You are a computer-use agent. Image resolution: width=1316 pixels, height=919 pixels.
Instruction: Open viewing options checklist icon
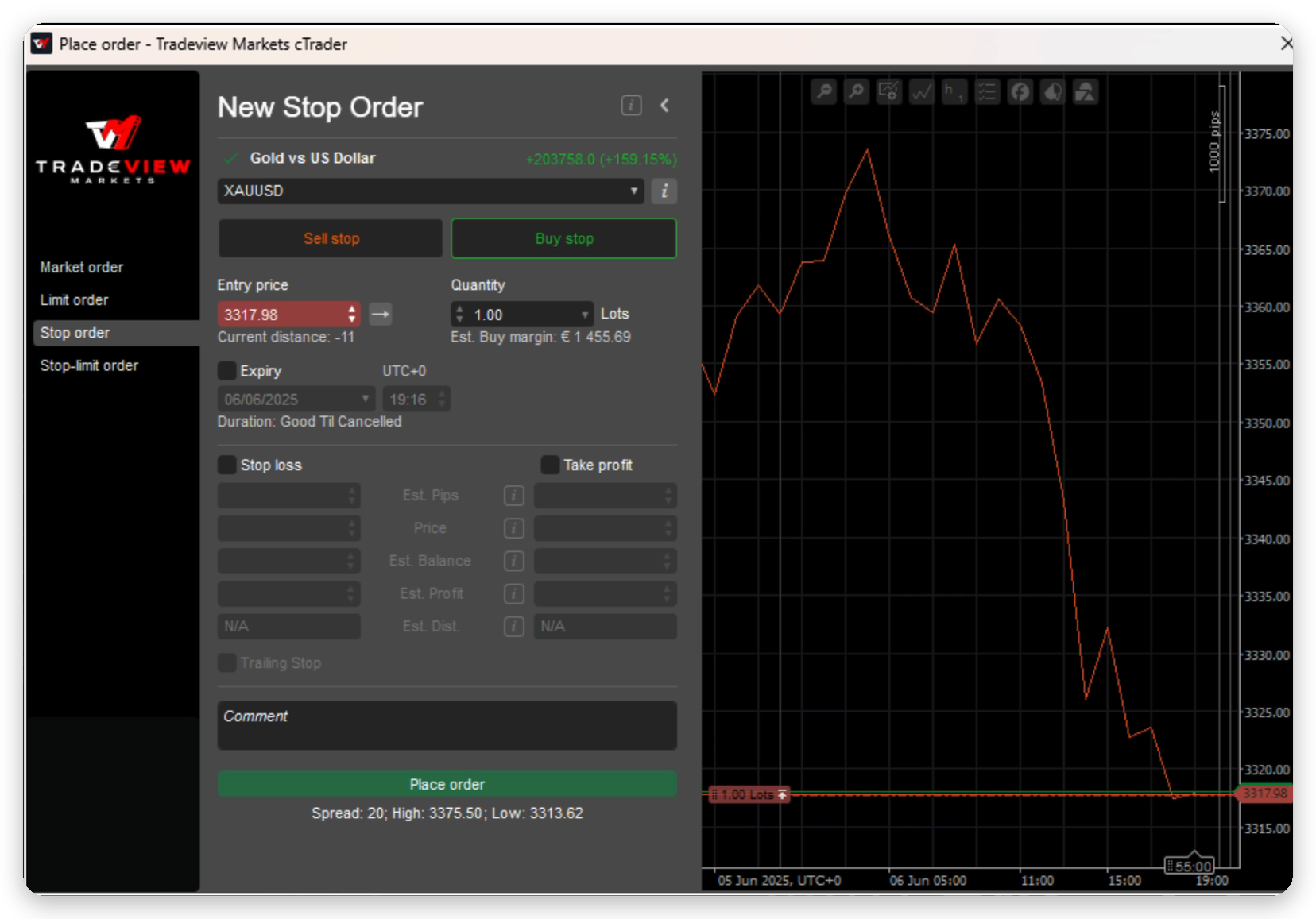click(x=987, y=92)
